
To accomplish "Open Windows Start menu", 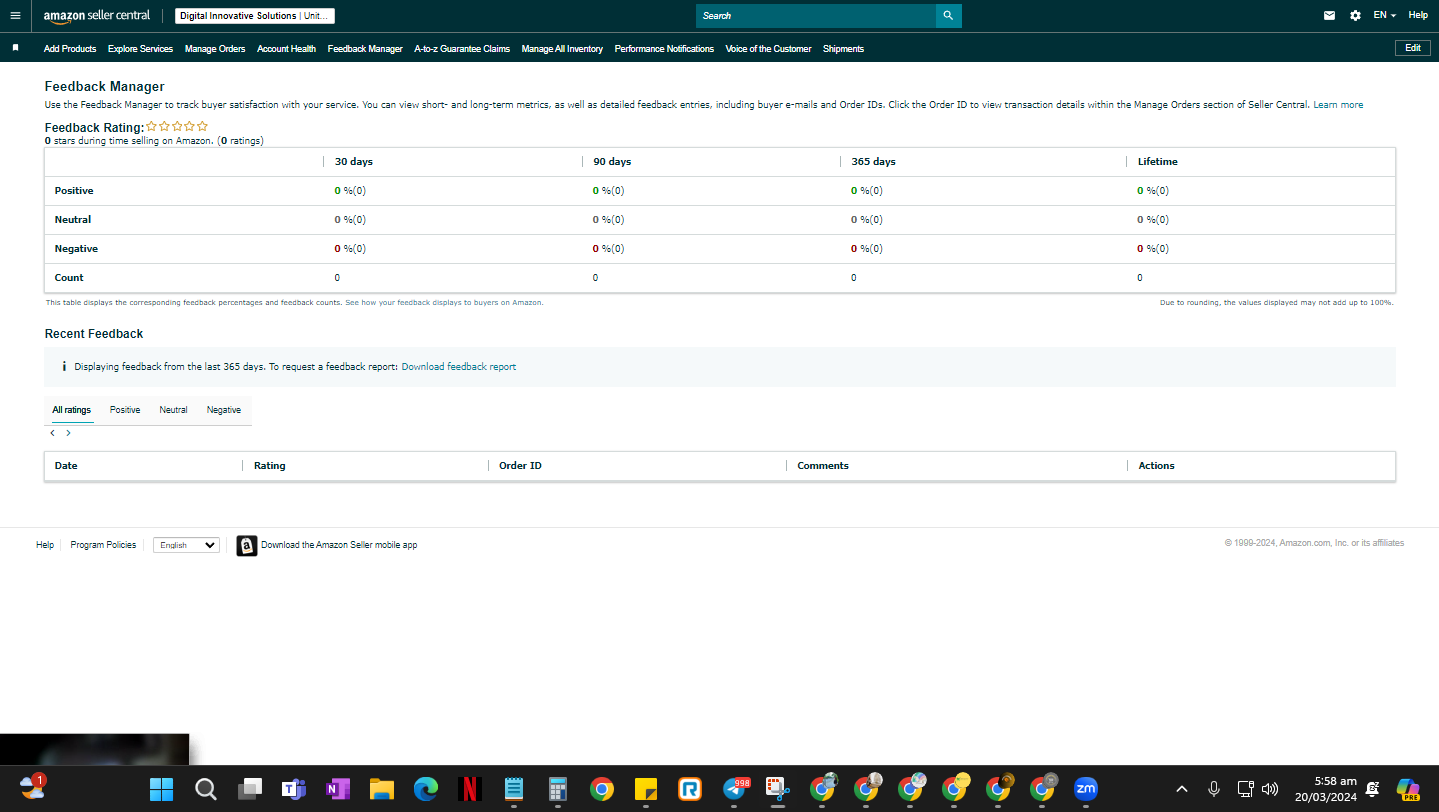I will point(161,789).
